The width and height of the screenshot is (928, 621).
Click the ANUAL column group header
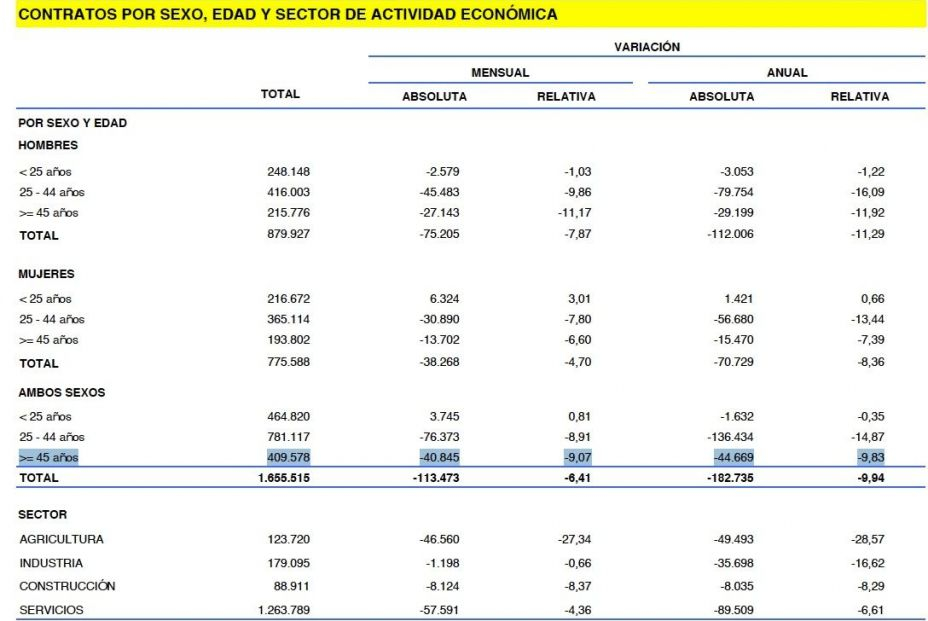pos(788,71)
